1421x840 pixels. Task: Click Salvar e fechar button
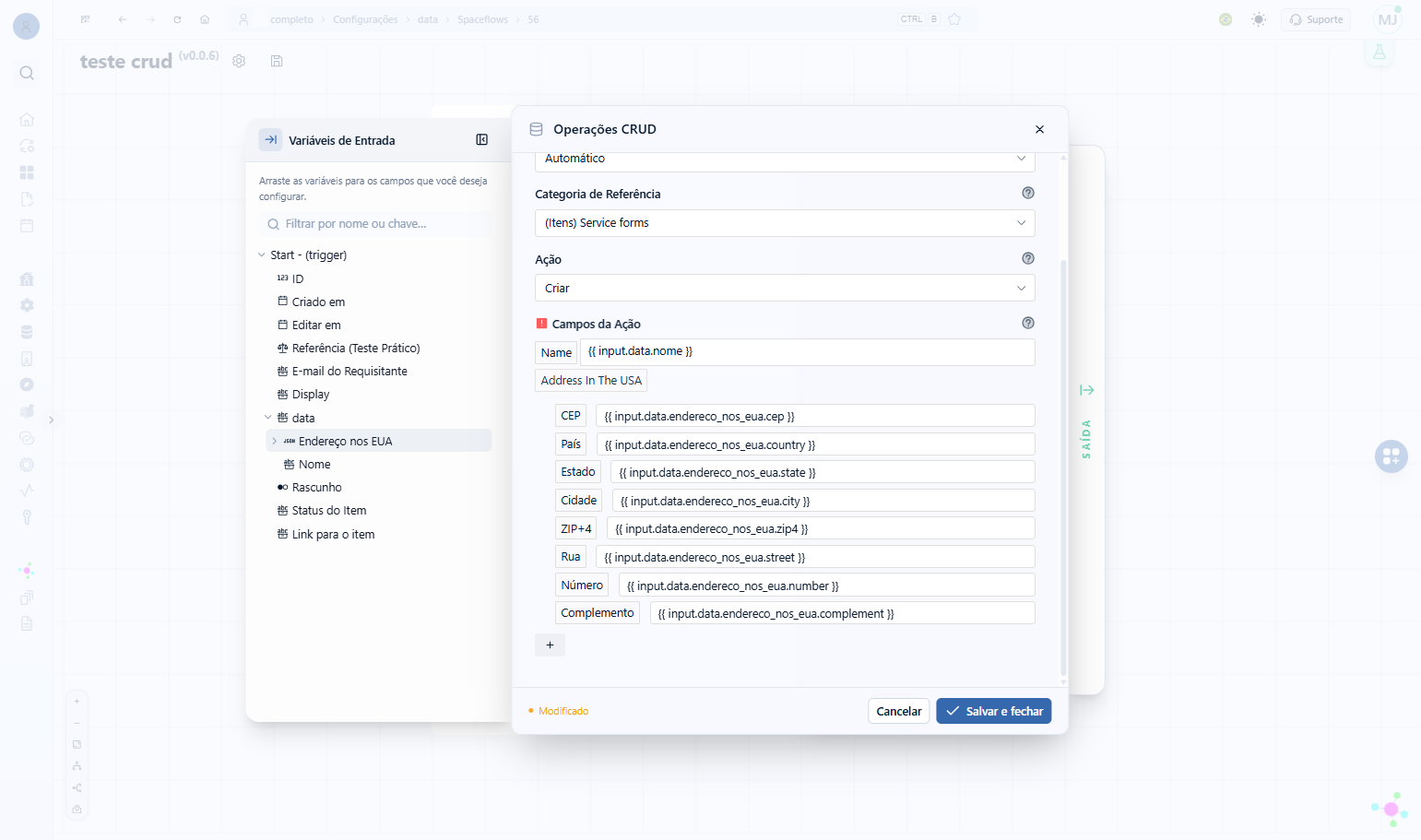coord(993,711)
